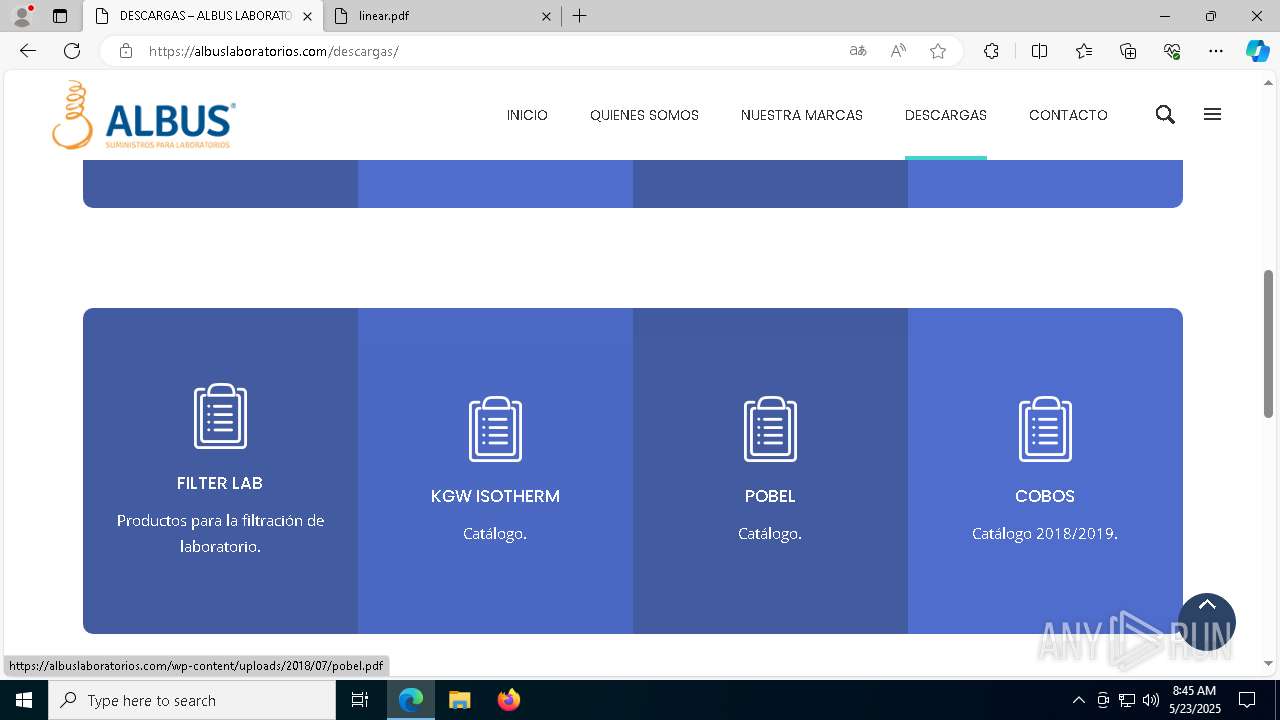Open a new browser tab

(x=580, y=16)
